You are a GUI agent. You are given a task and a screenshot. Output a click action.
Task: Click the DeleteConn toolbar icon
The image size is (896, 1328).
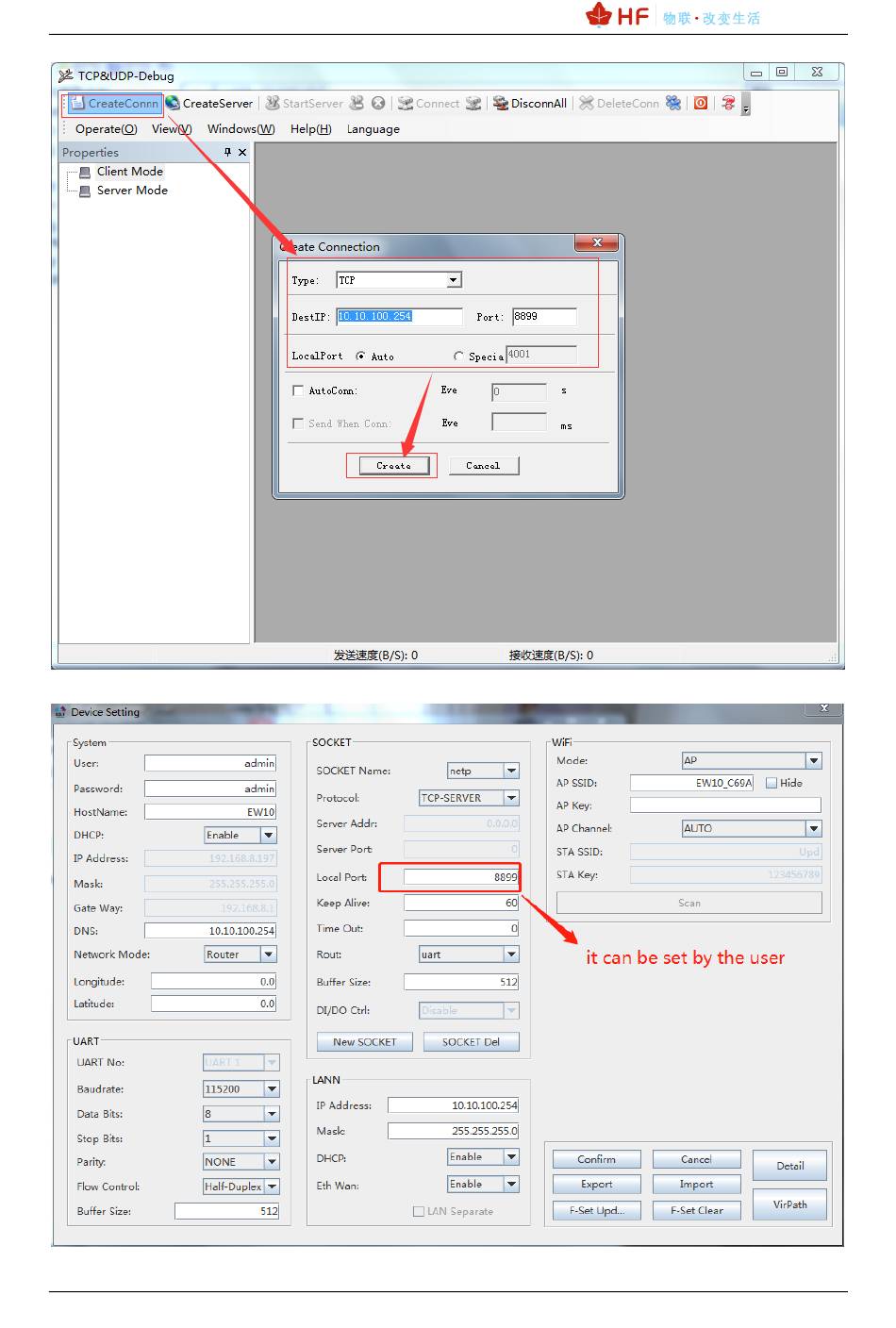coord(587,103)
